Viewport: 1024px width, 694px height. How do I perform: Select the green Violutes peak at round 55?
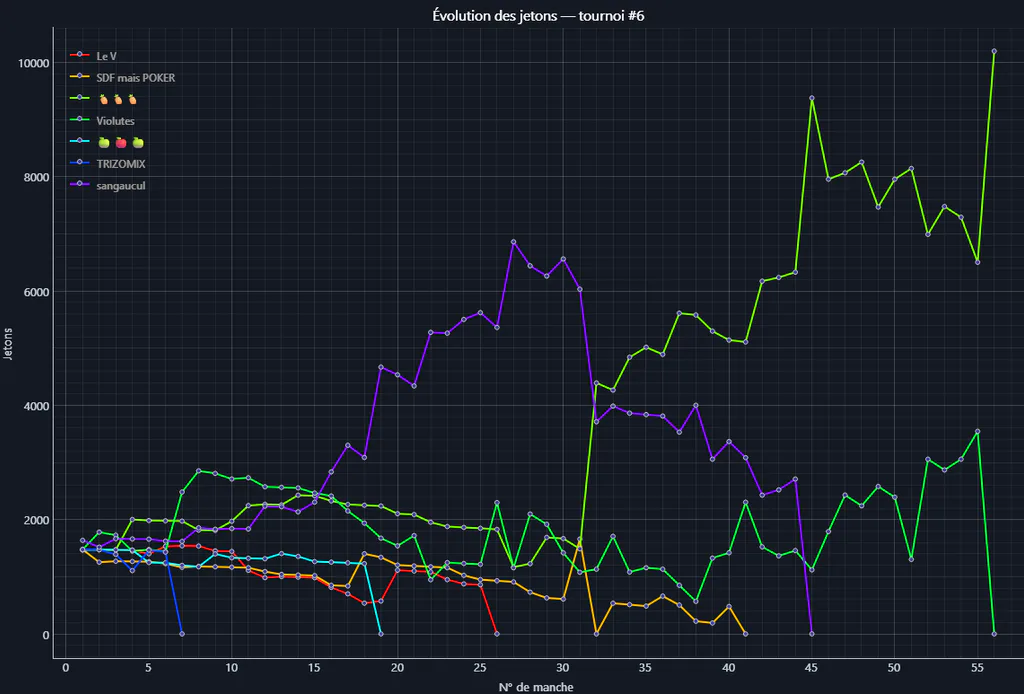click(978, 432)
